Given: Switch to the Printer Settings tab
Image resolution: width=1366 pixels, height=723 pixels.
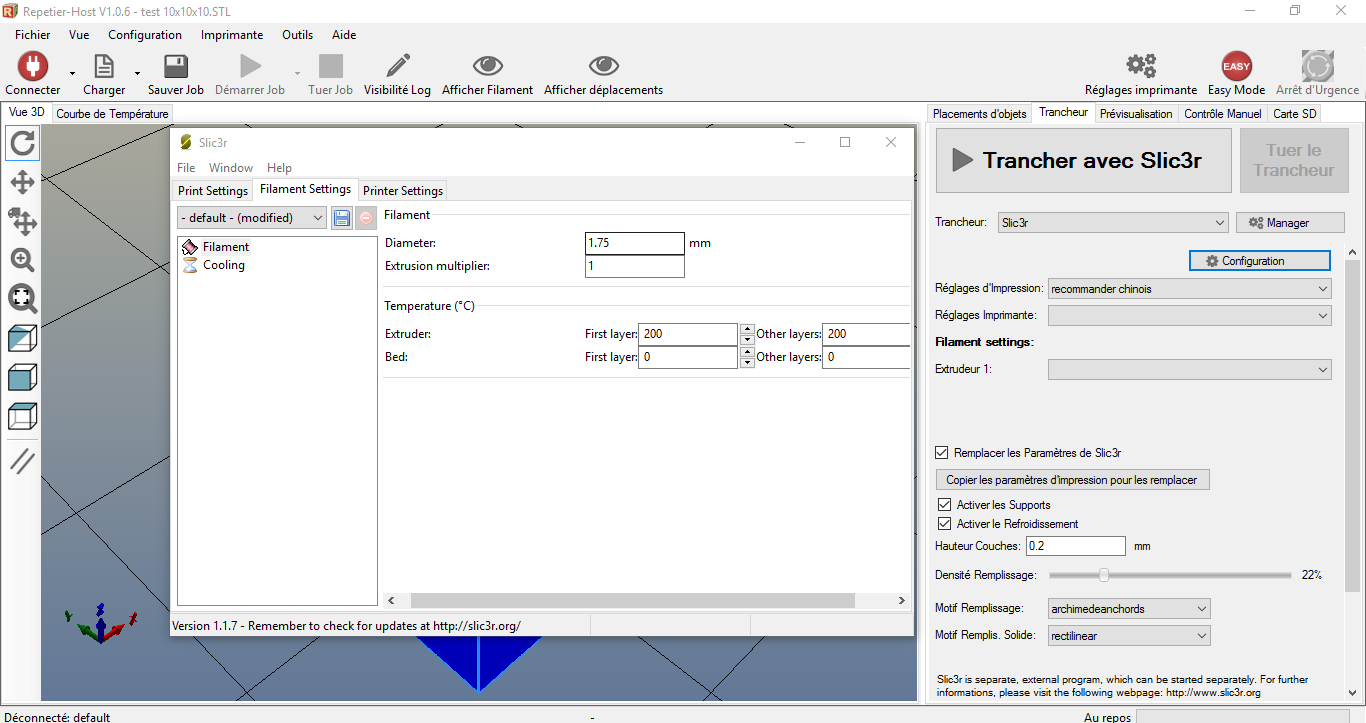Looking at the screenshot, I should tap(403, 190).
